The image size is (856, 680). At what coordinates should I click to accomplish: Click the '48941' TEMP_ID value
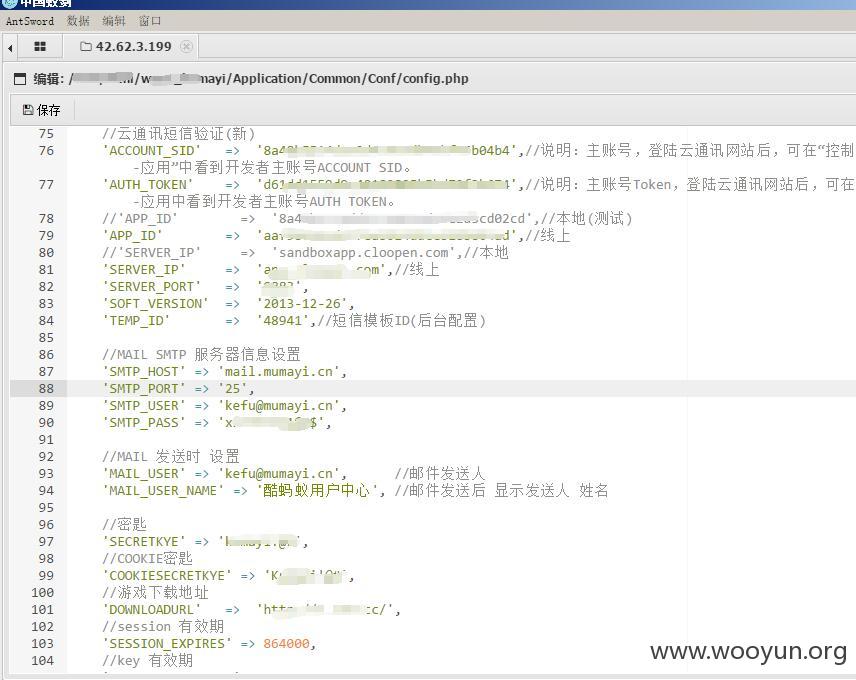(283, 320)
